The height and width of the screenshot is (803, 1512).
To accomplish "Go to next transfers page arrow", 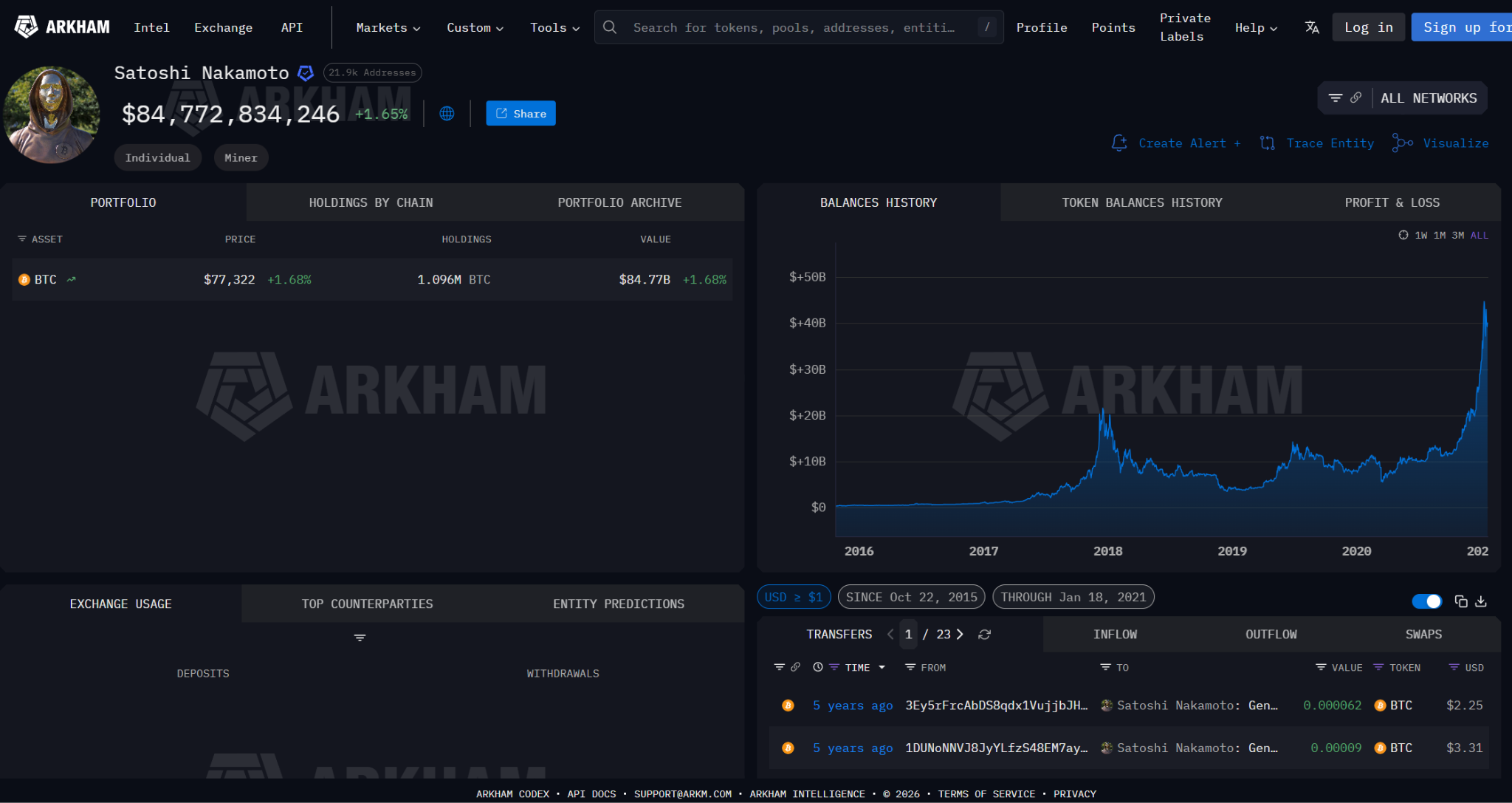I will pyautogui.click(x=960, y=635).
